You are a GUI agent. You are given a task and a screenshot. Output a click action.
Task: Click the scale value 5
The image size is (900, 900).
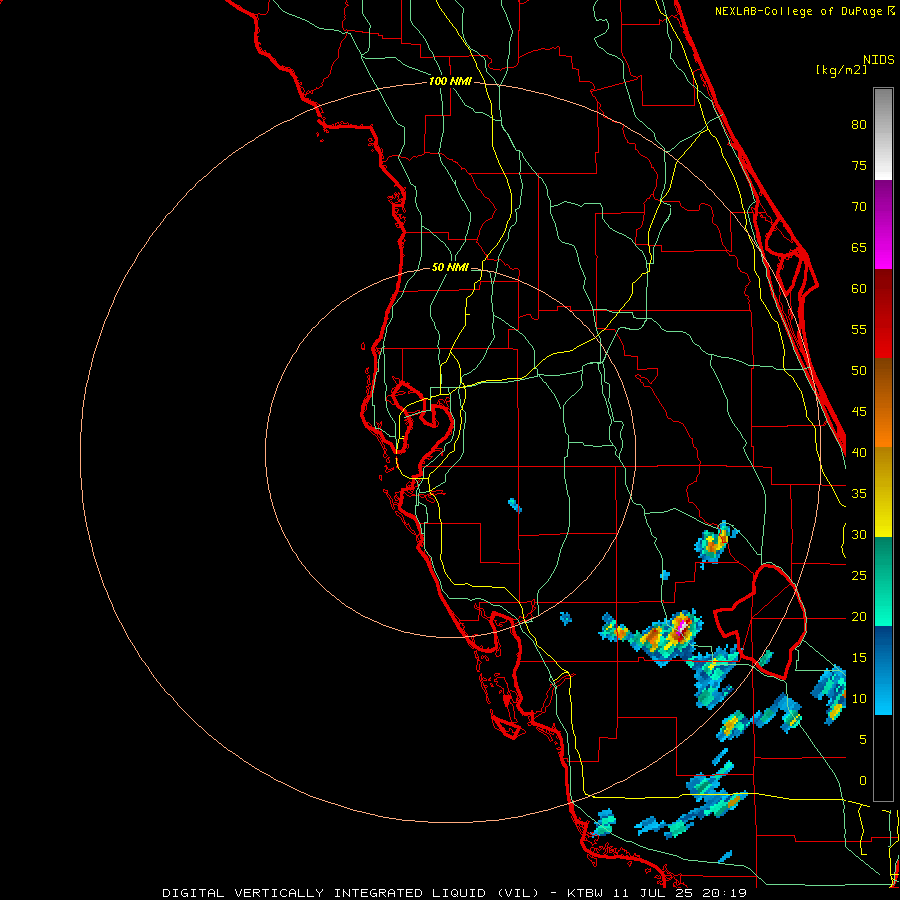tap(863, 740)
